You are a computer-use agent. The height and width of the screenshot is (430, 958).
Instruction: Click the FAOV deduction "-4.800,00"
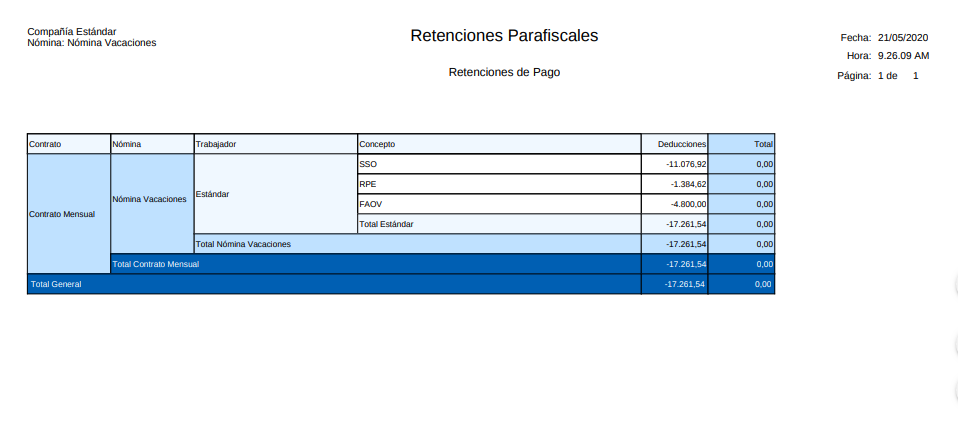tap(675, 204)
